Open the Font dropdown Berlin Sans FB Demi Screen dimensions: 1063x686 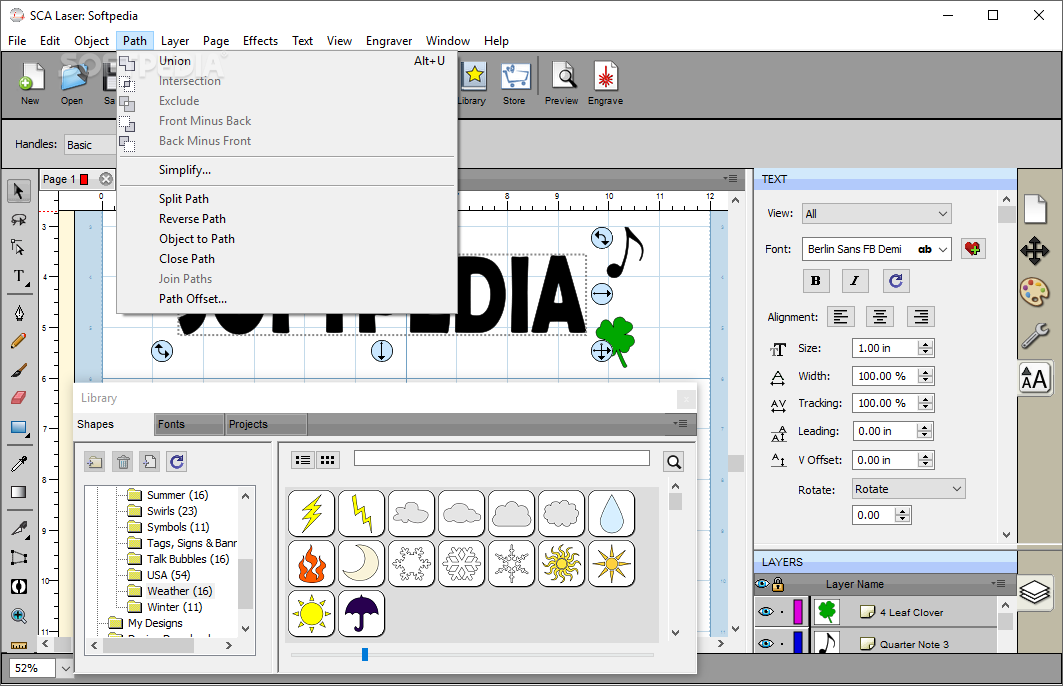877,249
